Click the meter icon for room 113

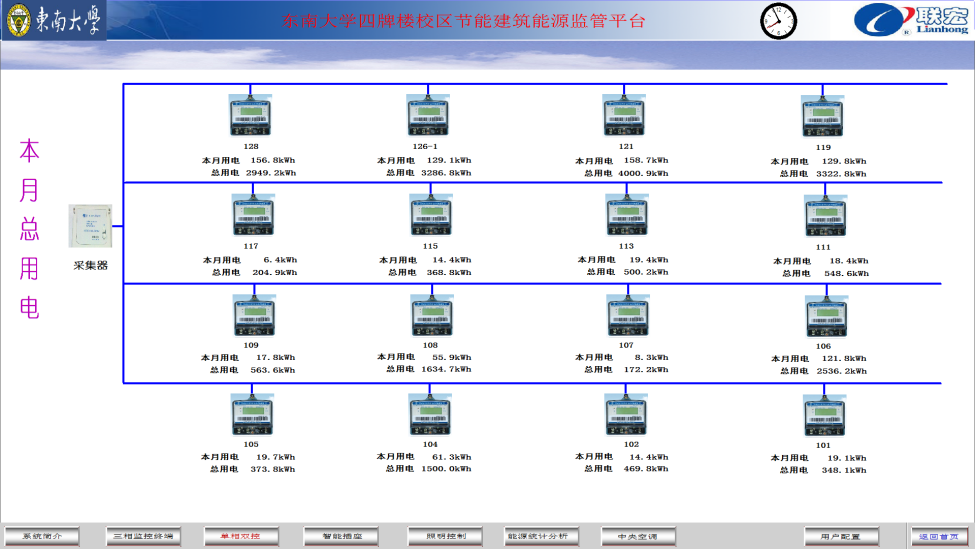[x=626, y=215]
